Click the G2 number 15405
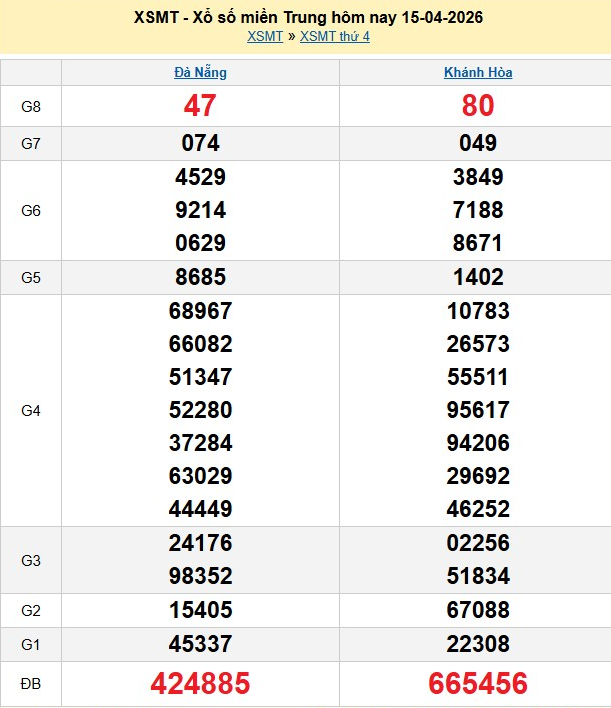The image size is (611, 708). [x=200, y=610]
